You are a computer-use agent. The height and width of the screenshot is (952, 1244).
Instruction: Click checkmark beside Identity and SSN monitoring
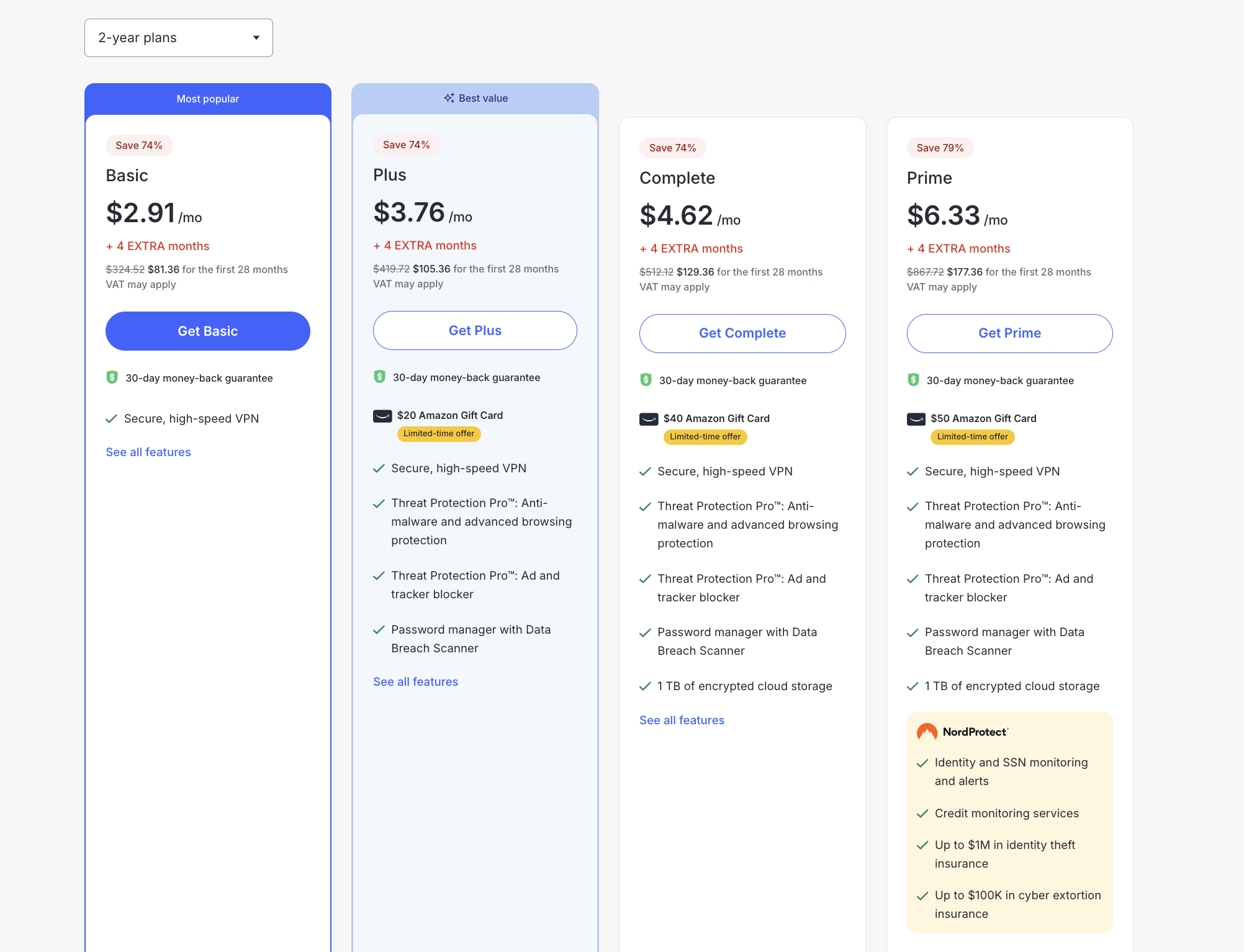click(922, 763)
